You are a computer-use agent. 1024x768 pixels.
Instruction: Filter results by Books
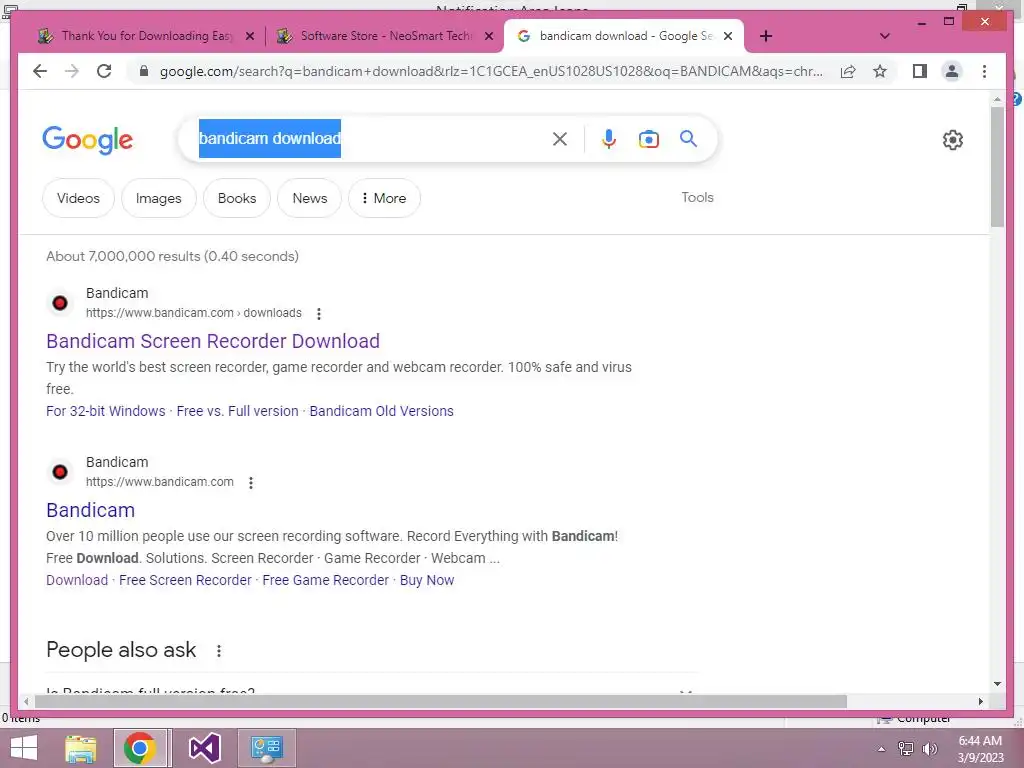tap(237, 198)
